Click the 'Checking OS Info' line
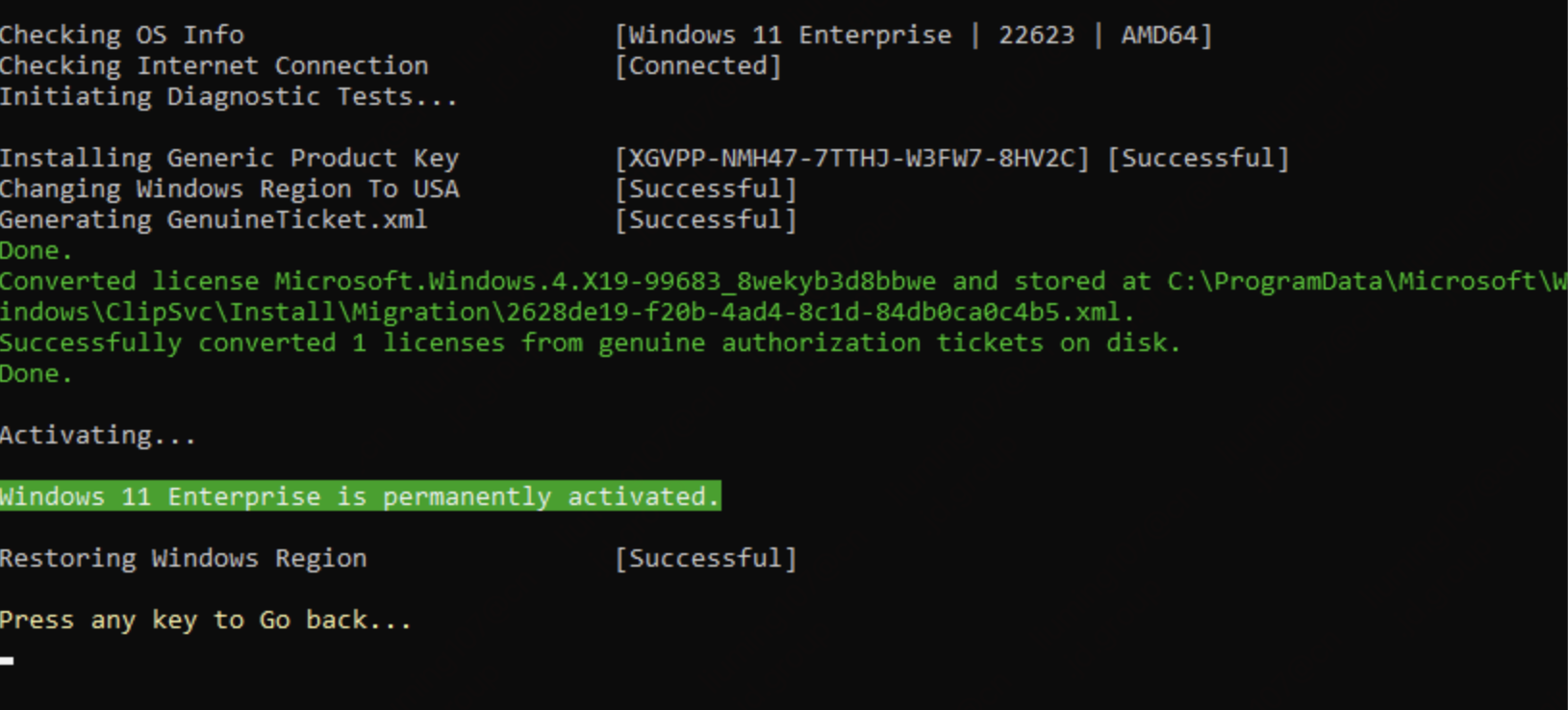The width and height of the screenshot is (1568, 710). coord(122,35)
